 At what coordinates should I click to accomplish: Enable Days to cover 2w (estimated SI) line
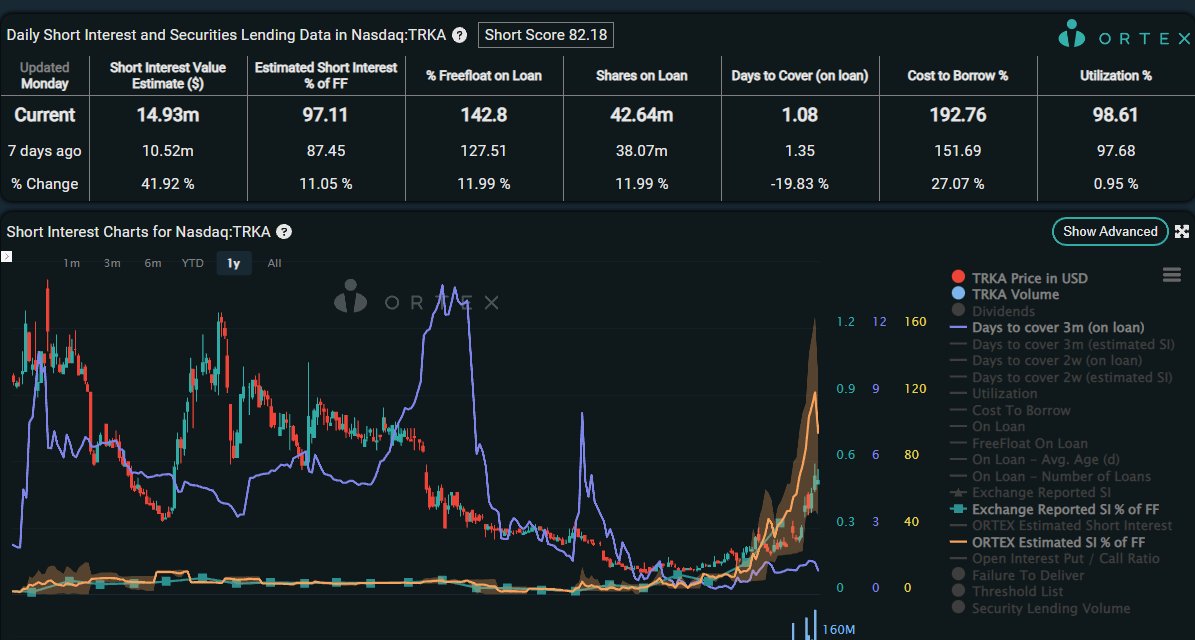click(1062, 377)
